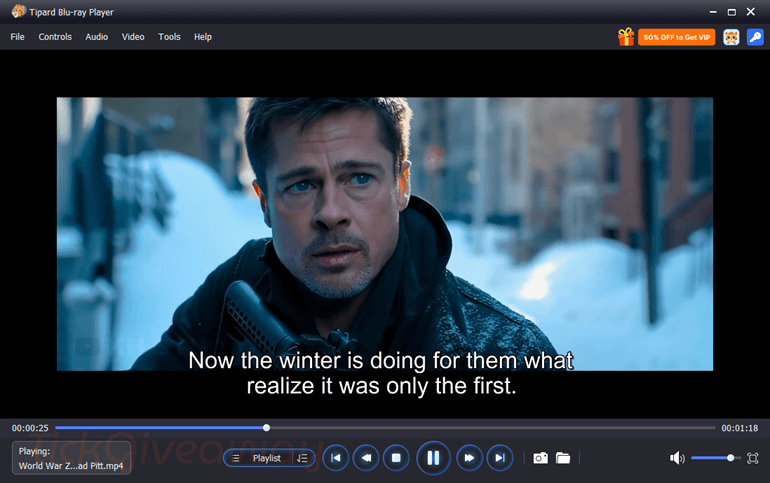Fast forward the video
The width and height of the screenshot is (770, 483).
click(469, 458)
